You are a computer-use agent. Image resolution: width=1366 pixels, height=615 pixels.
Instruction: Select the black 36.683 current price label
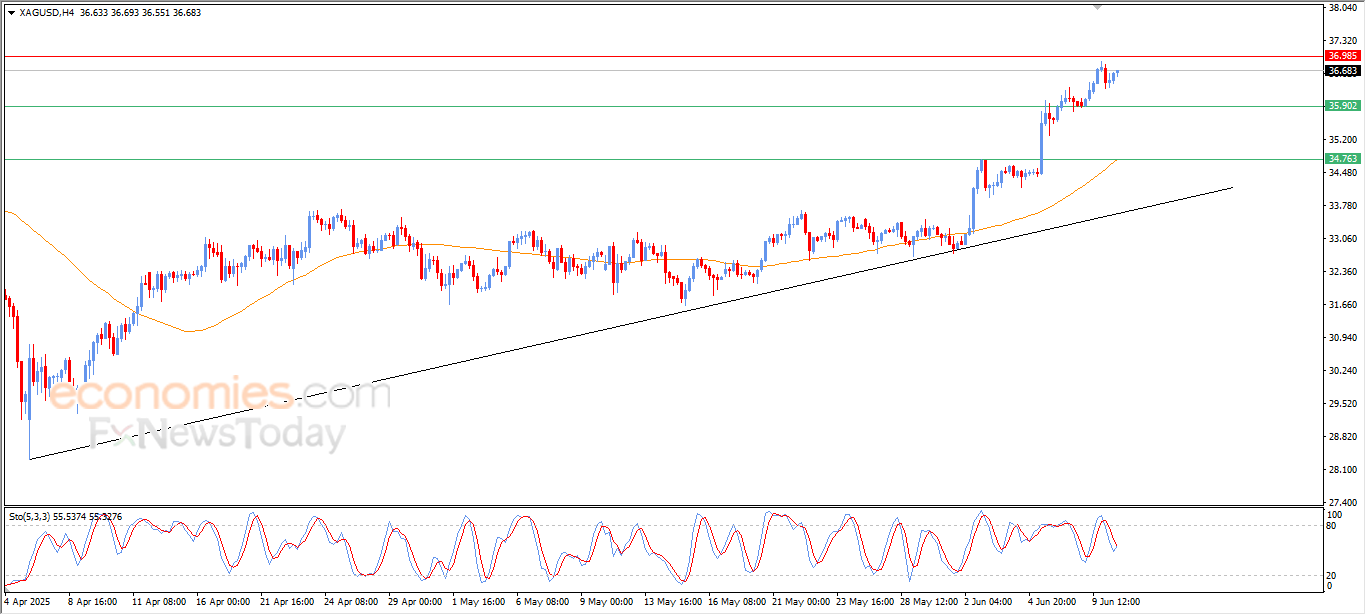pos(1342,71)
